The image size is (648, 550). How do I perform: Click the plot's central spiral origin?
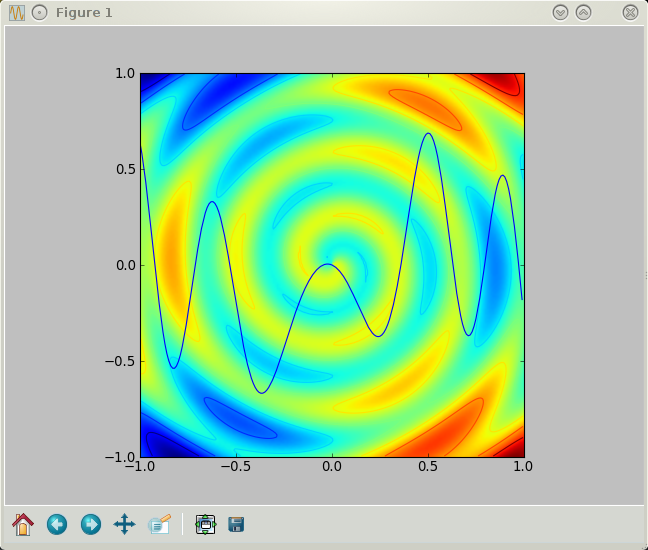point(332,265)
